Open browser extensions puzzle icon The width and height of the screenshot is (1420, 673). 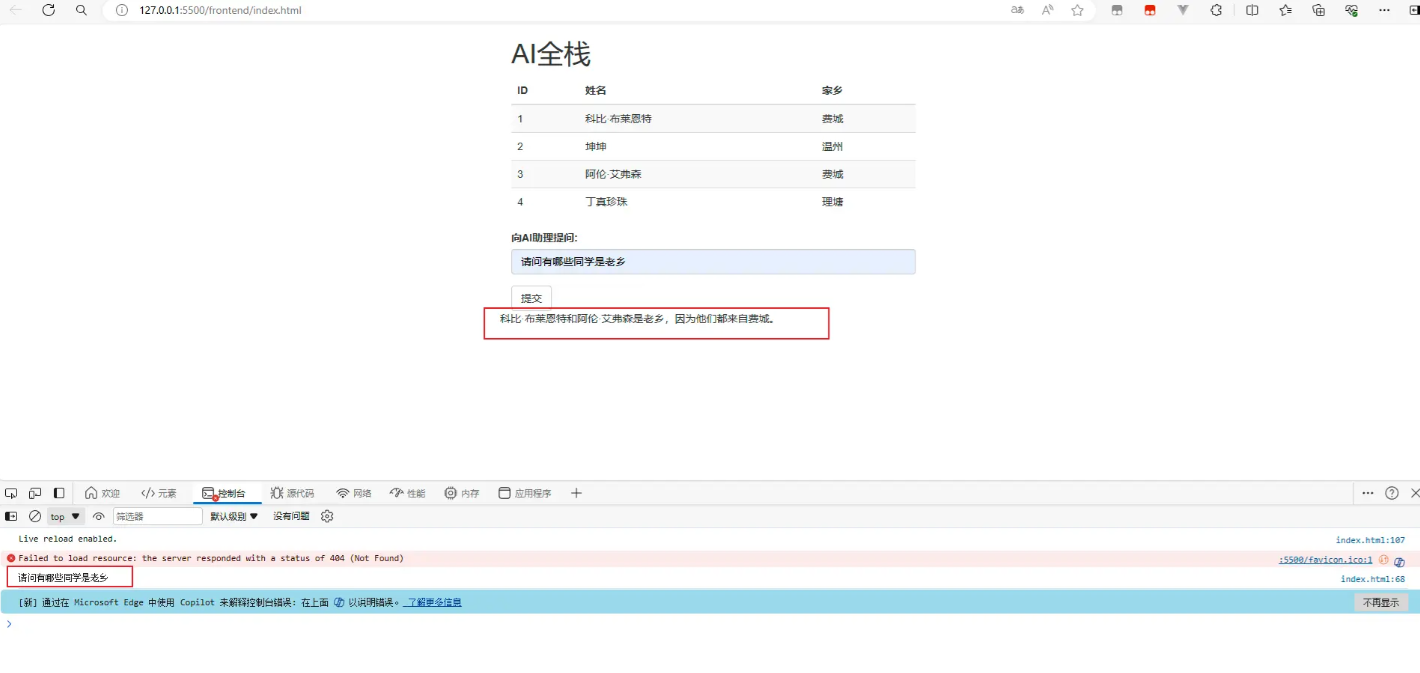pyautogui.click(x=1216, y=10)
